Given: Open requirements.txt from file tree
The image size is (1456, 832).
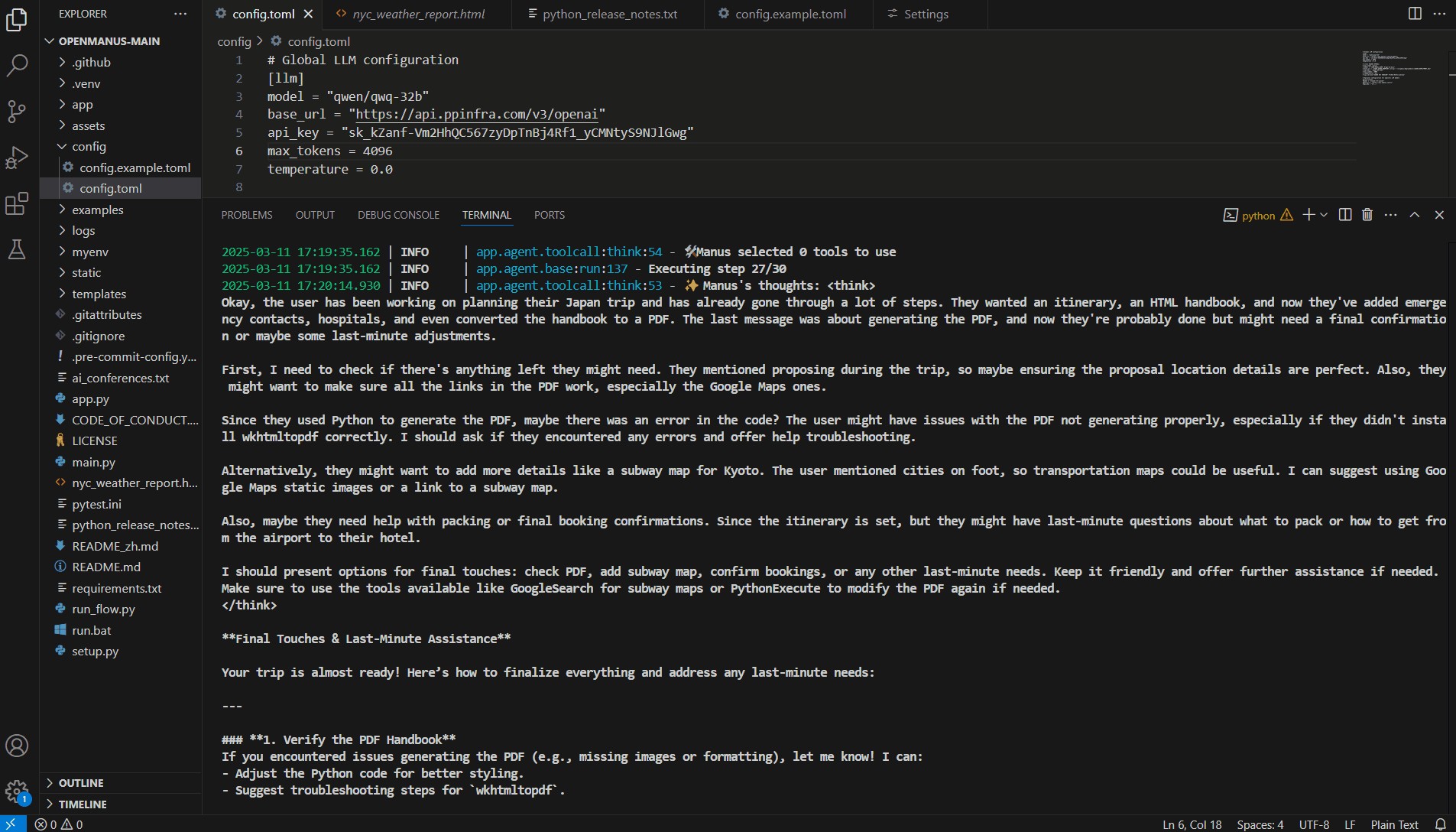Looking at the screenshot, I should click(x=116, y=588).
